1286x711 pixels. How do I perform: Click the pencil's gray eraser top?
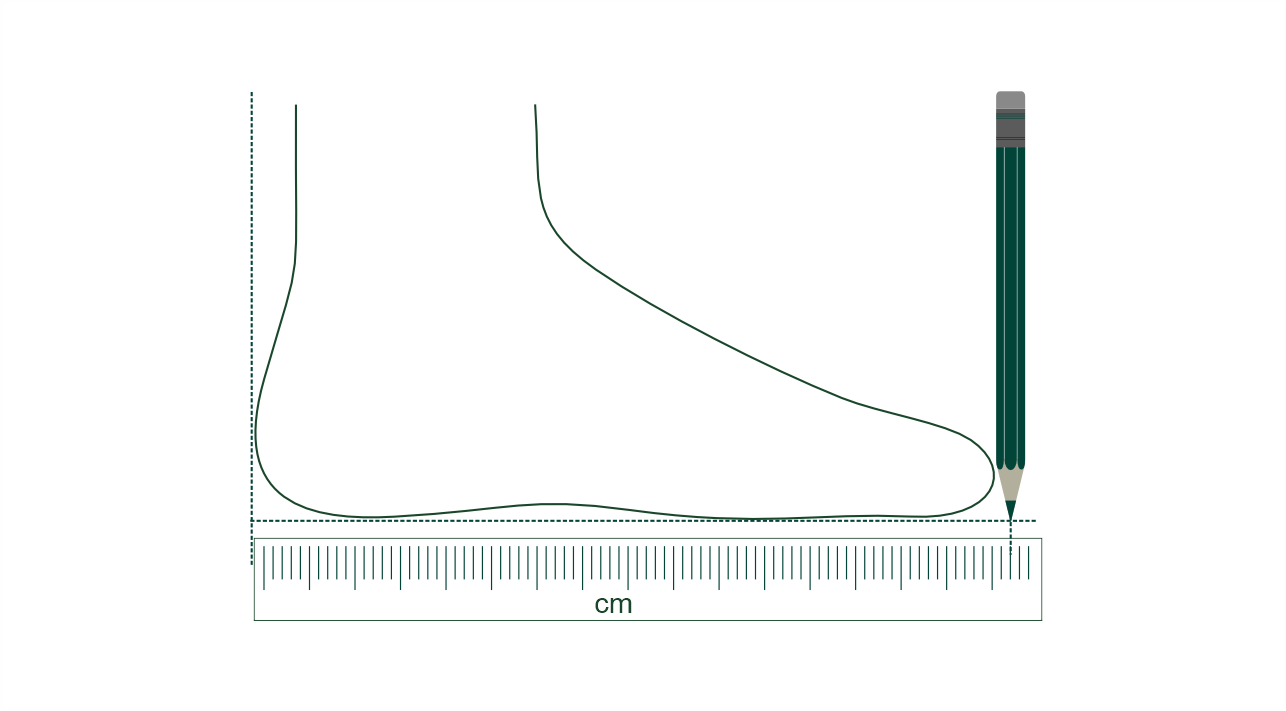(1010, 99)
